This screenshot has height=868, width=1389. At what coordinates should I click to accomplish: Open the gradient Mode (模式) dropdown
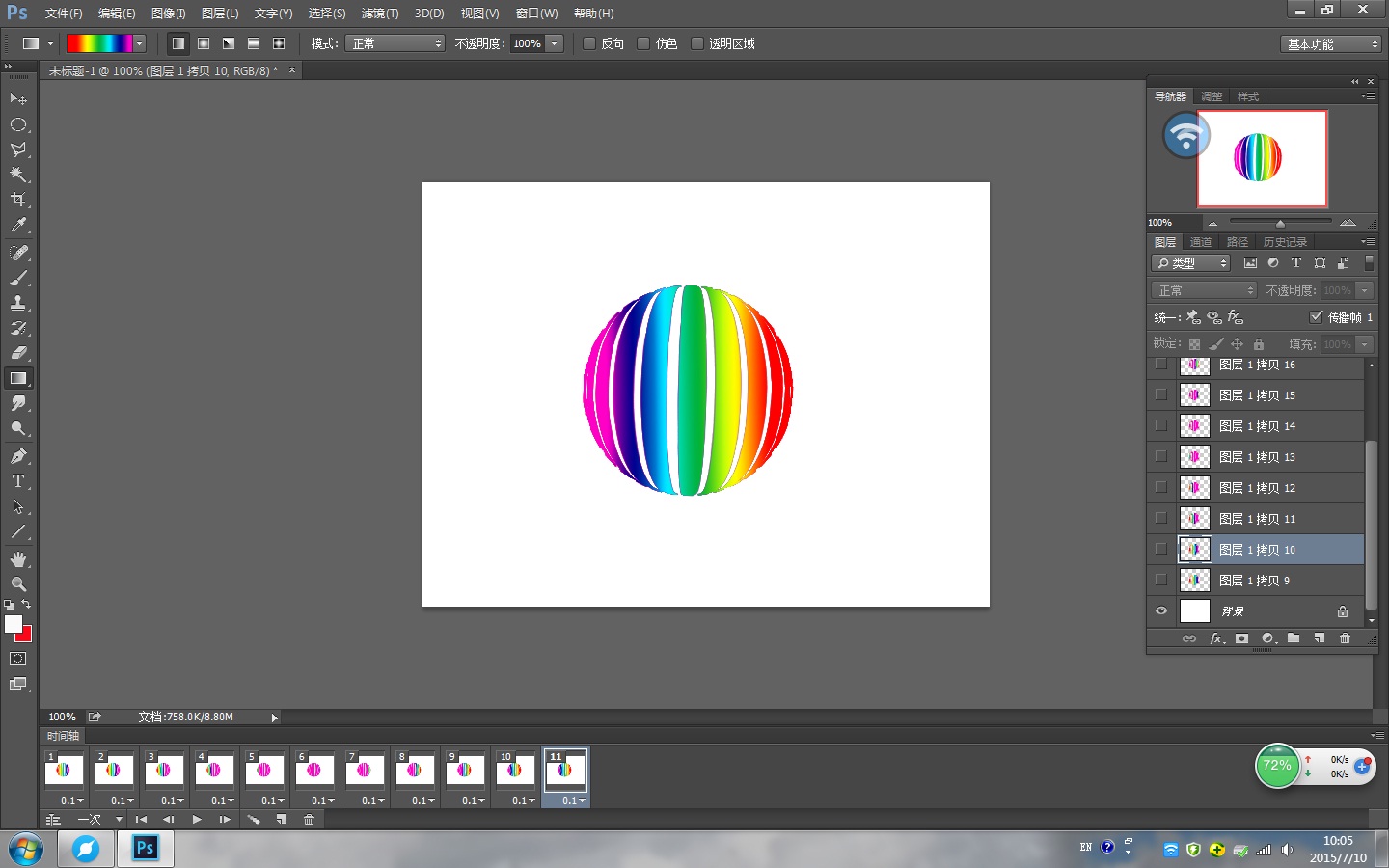tap(395, 43)
